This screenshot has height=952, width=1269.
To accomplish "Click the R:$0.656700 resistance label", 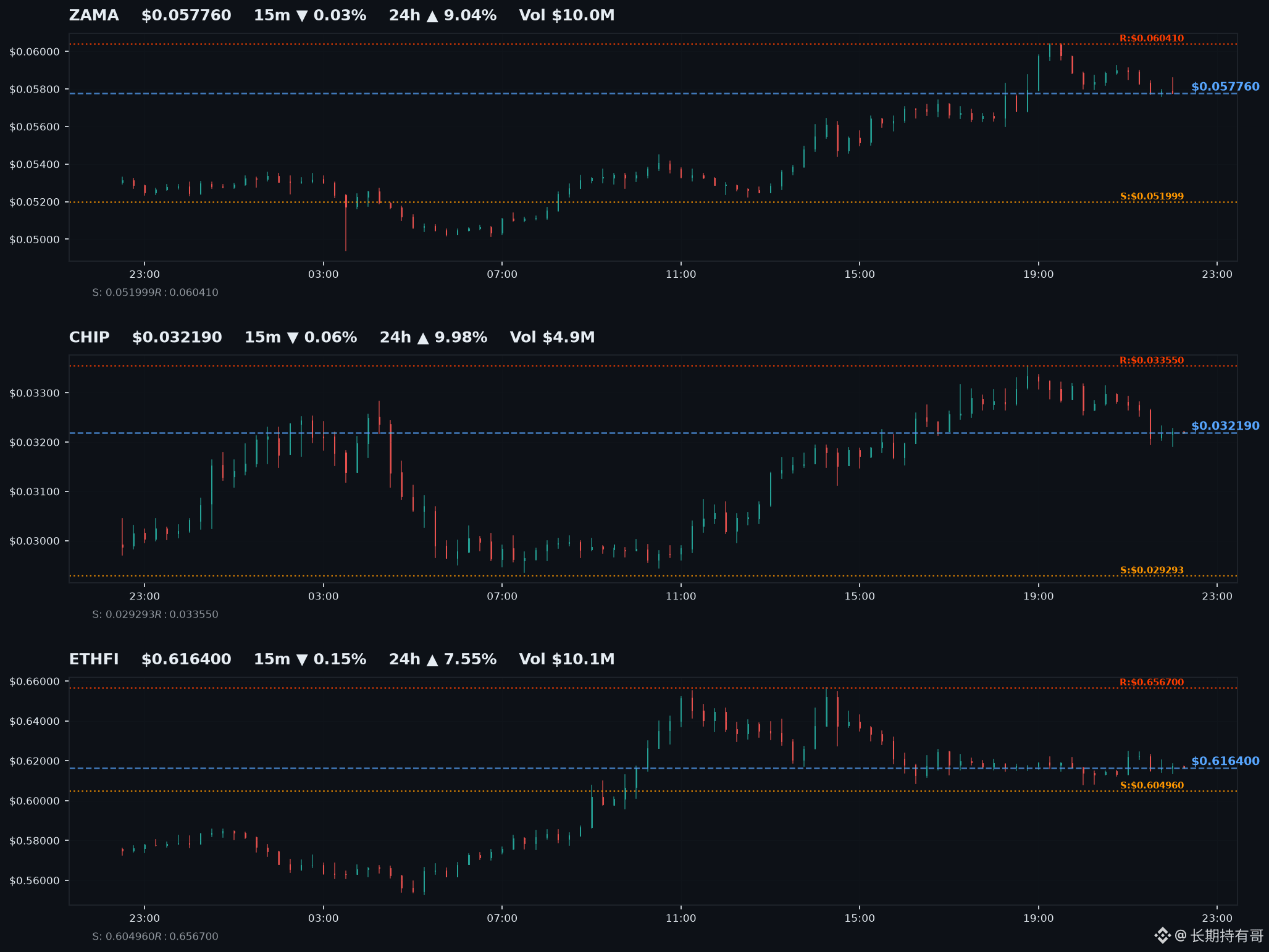I will (x=1152, y=682).
